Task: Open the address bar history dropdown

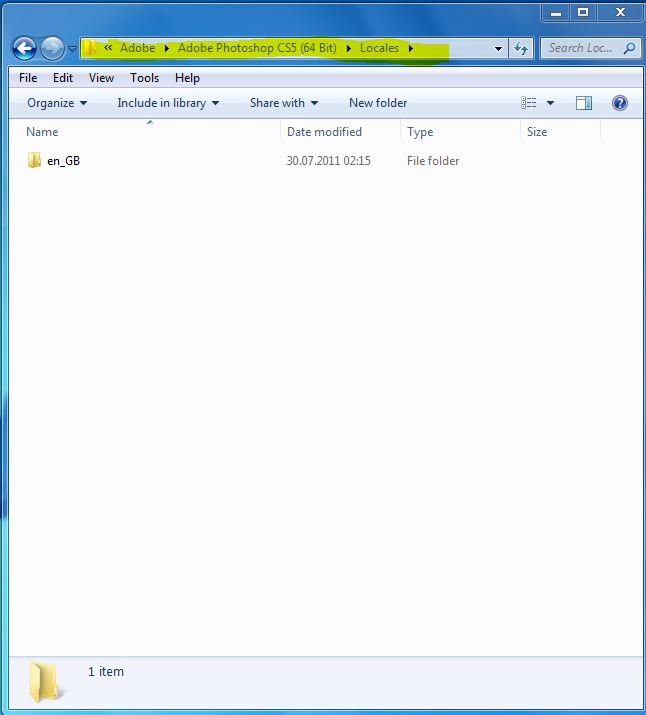Action: tap(498, 48)
